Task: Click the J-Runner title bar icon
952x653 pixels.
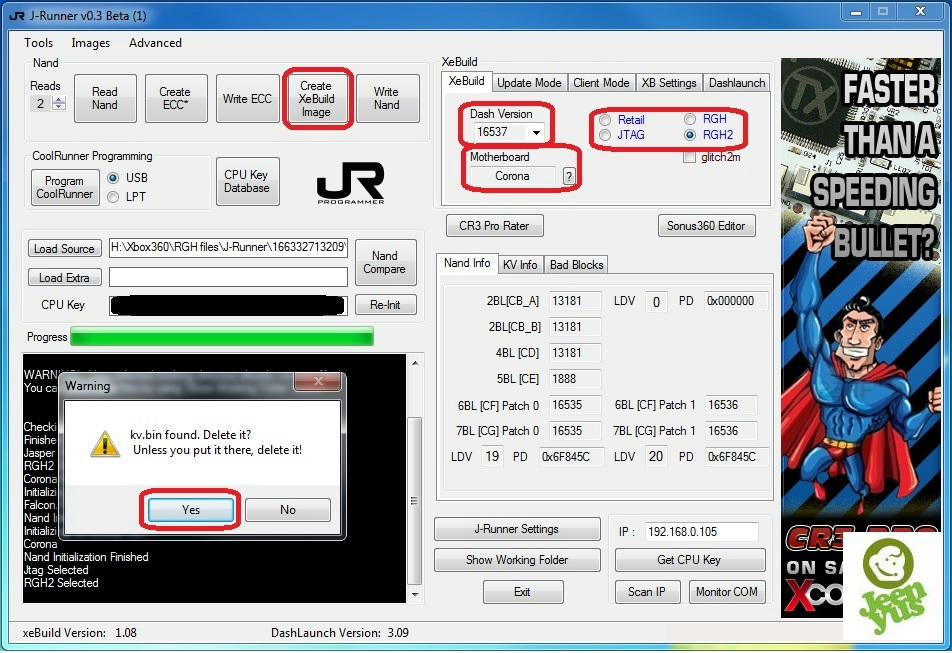Action: click(15, 15)
